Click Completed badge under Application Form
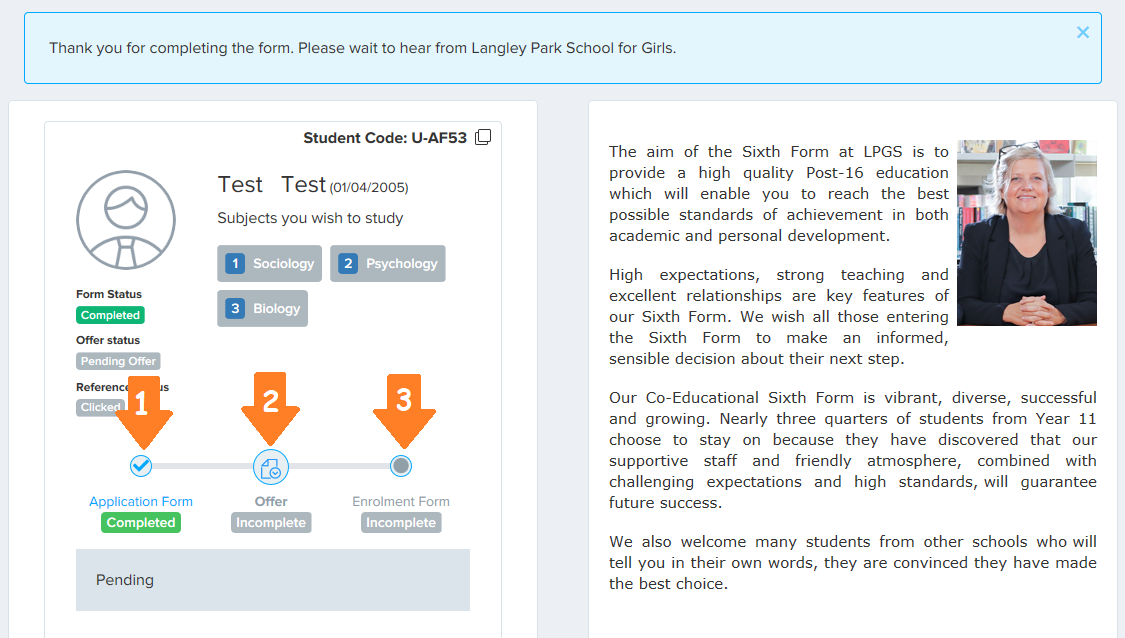The image size is (1125, 638). tap(141, 522)
